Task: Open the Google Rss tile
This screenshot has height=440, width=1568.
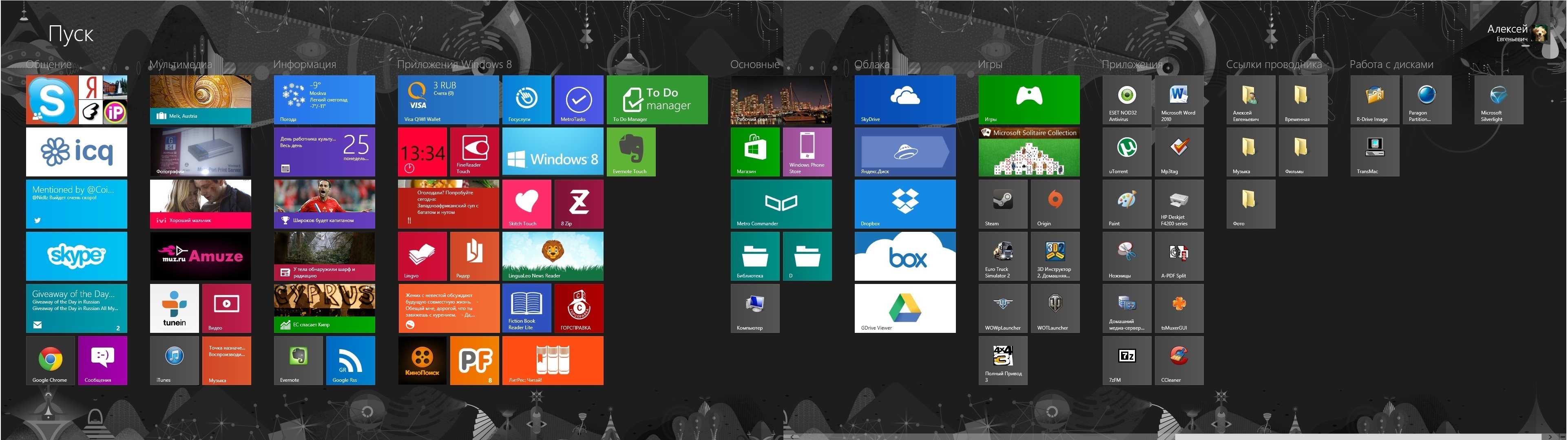Action: tap(351, 361)
